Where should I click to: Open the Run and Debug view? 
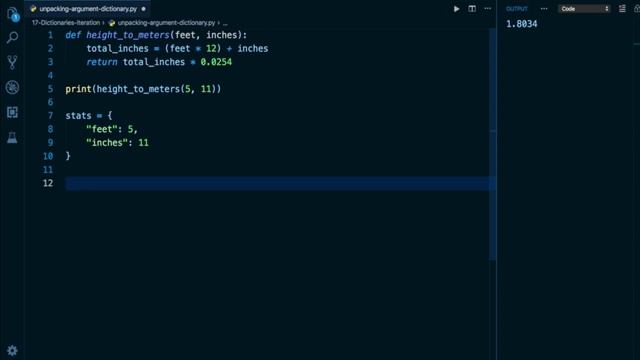tap(12, 87)
